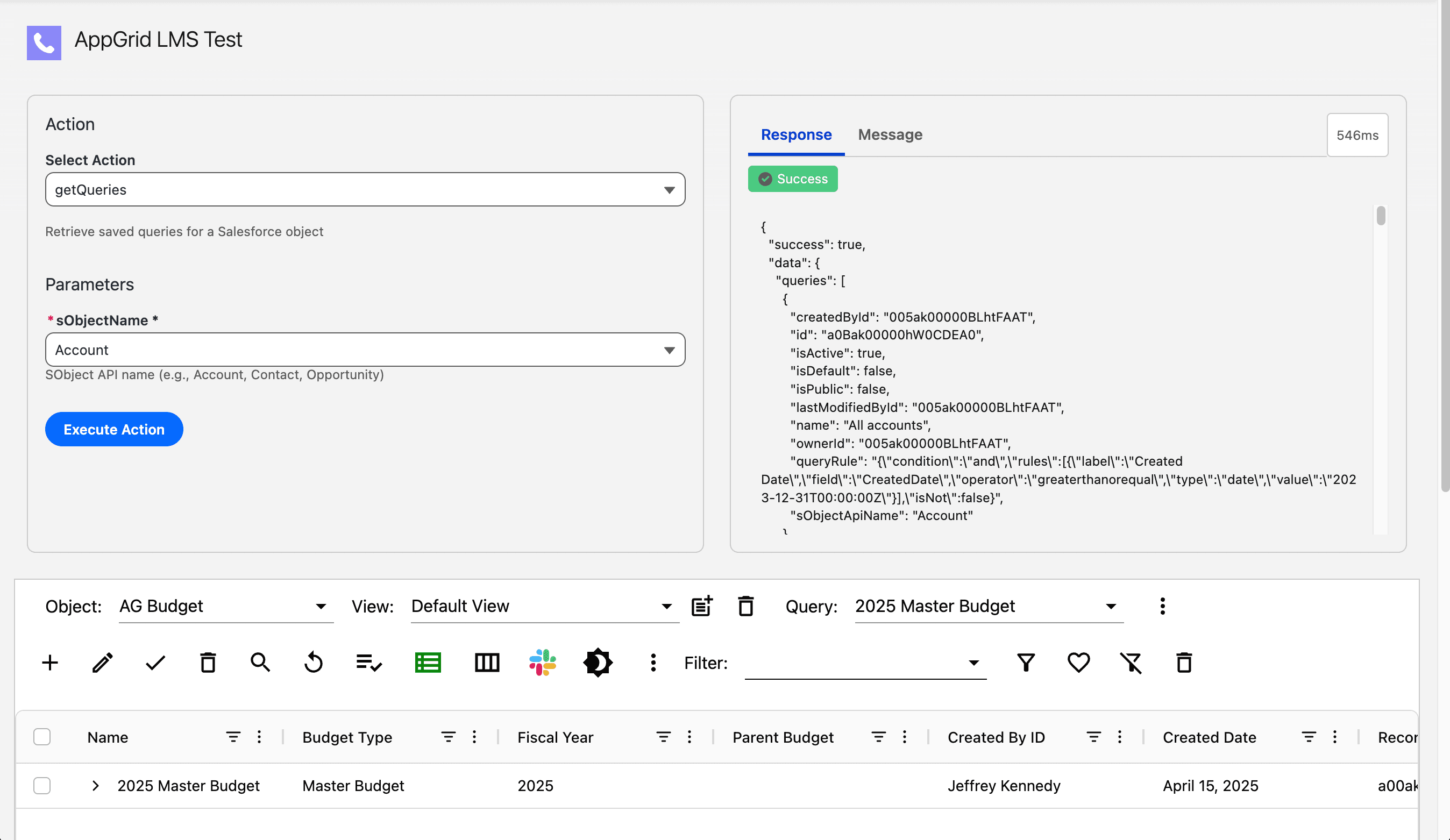Click the response panel scrollbar thumb
The height and width of the screenshot is (840, 1450).
coord(1381,216)
